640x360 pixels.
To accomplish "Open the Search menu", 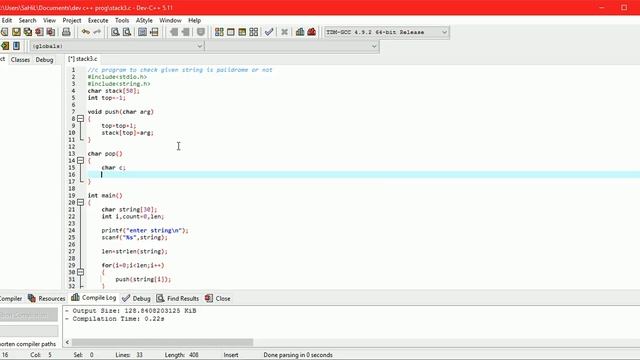I will click(x=27, y=20).
